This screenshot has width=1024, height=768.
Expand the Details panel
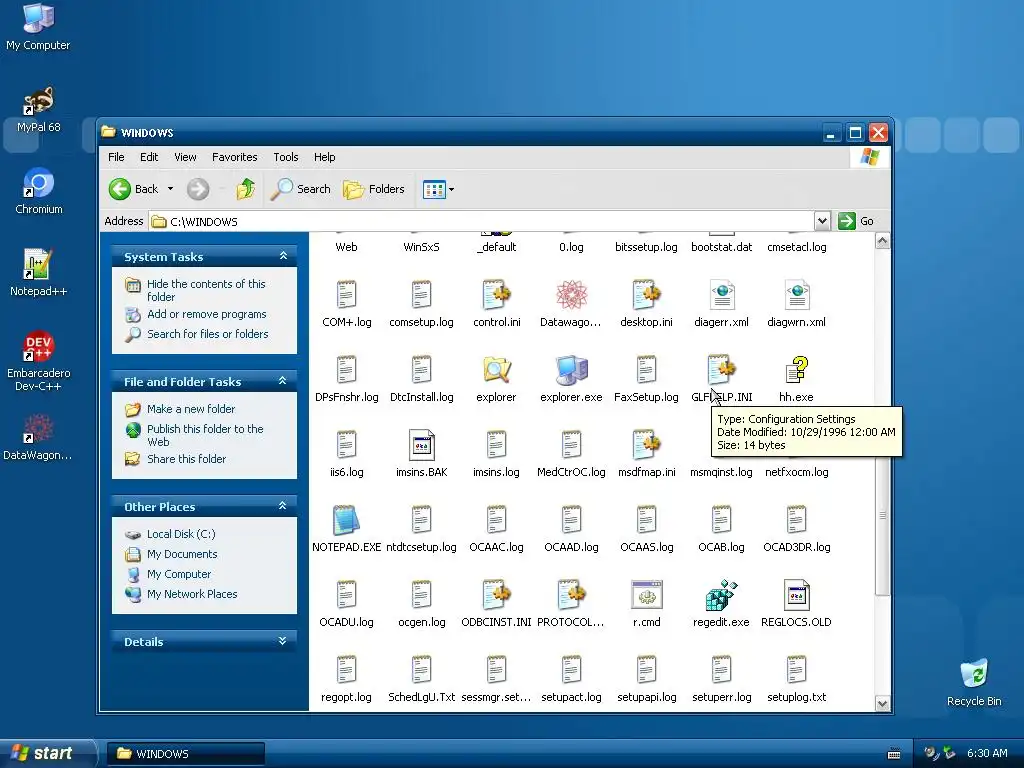283,641
